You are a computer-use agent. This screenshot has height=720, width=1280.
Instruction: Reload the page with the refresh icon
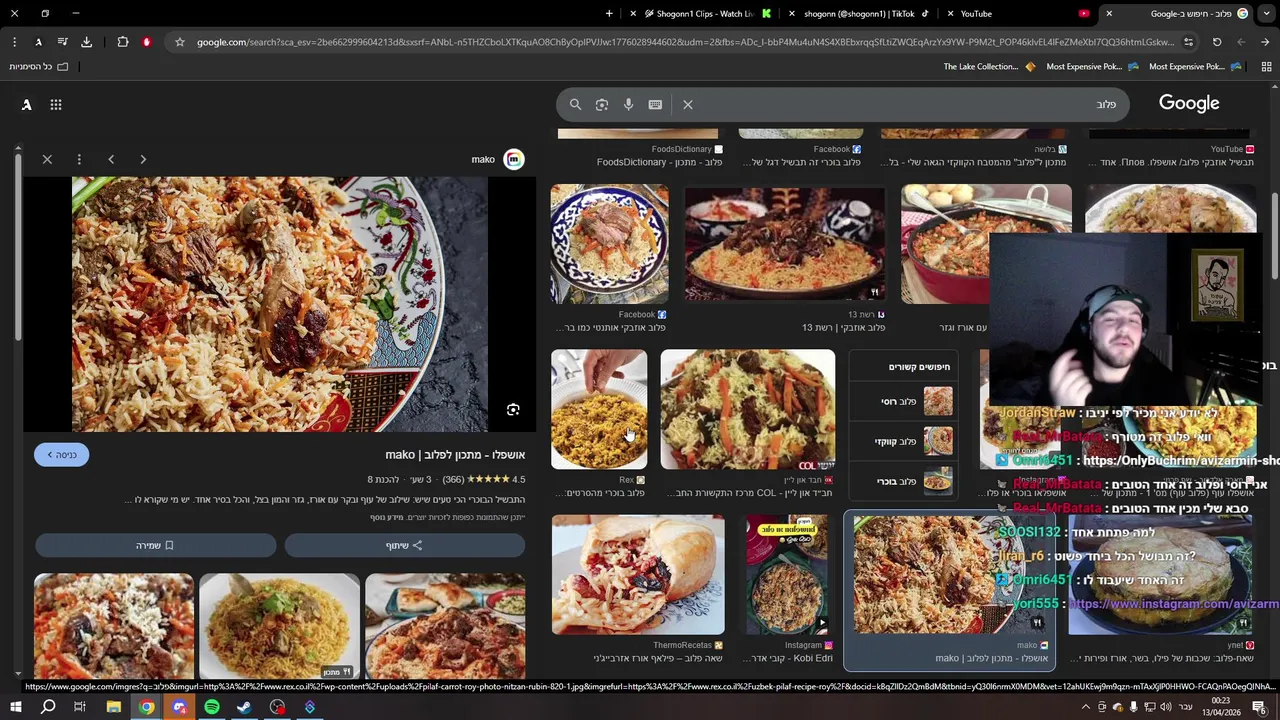tap(1217, 42)
